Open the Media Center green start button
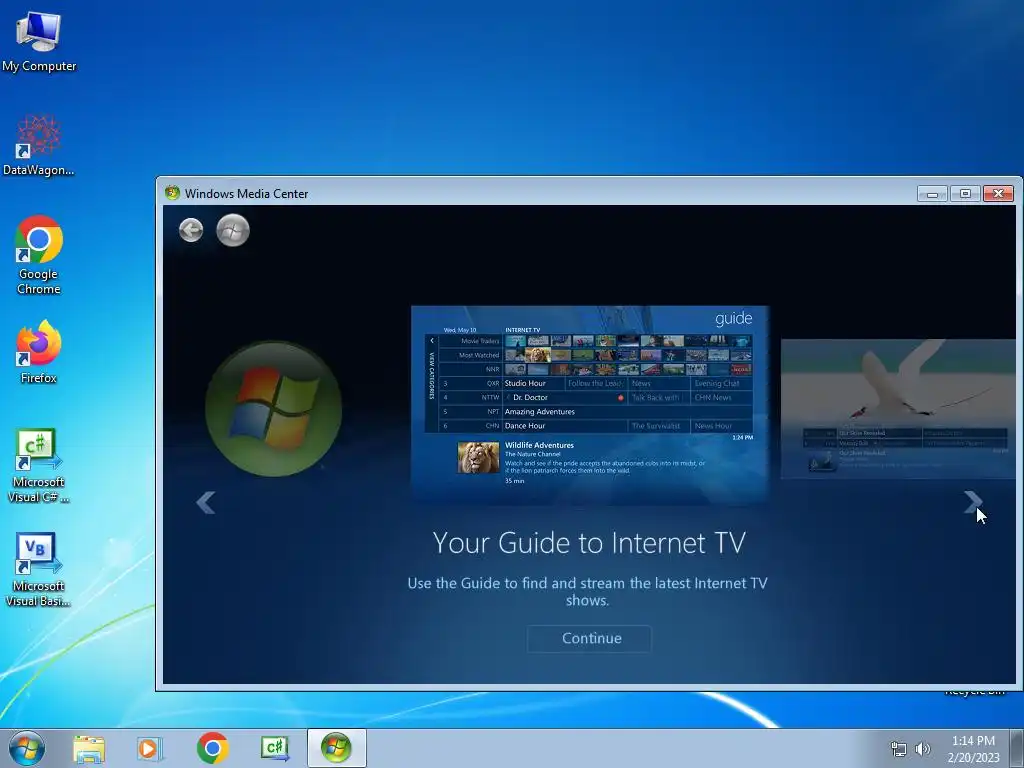 point(233,230)
